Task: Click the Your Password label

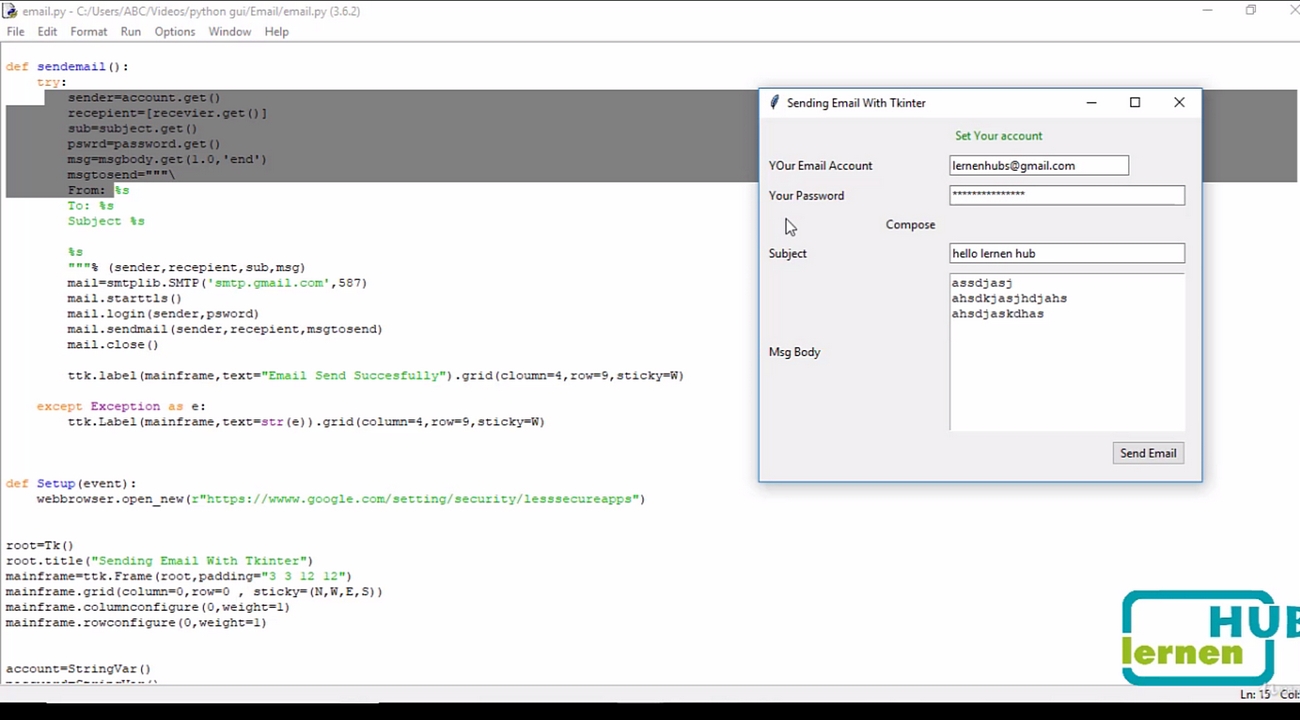Action: [806, 196]
